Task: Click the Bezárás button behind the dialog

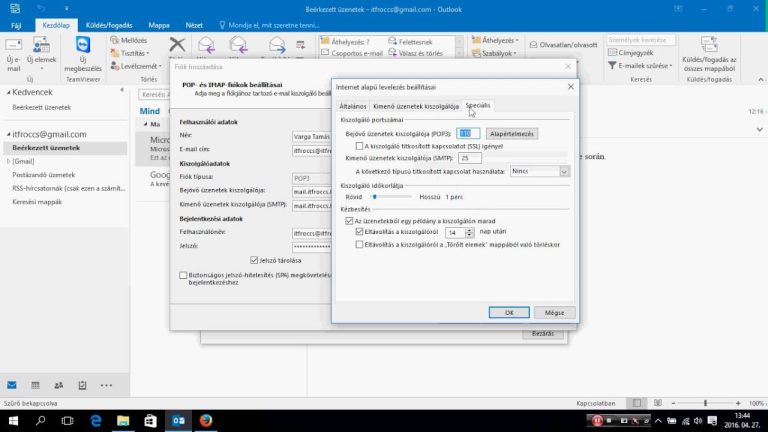Action: 543,334
